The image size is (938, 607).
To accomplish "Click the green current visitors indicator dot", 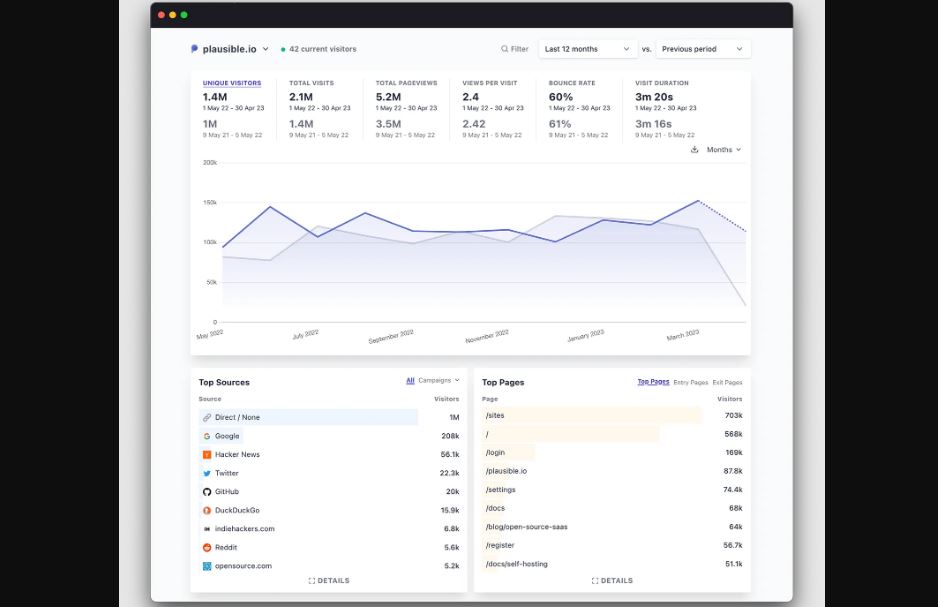I will tap(283, 50).
